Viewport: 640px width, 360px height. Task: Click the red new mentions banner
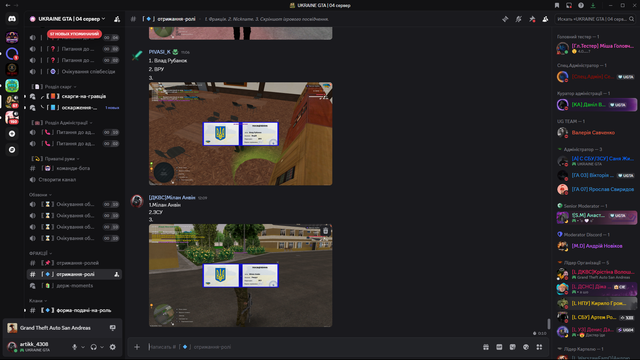pos(74,34)
